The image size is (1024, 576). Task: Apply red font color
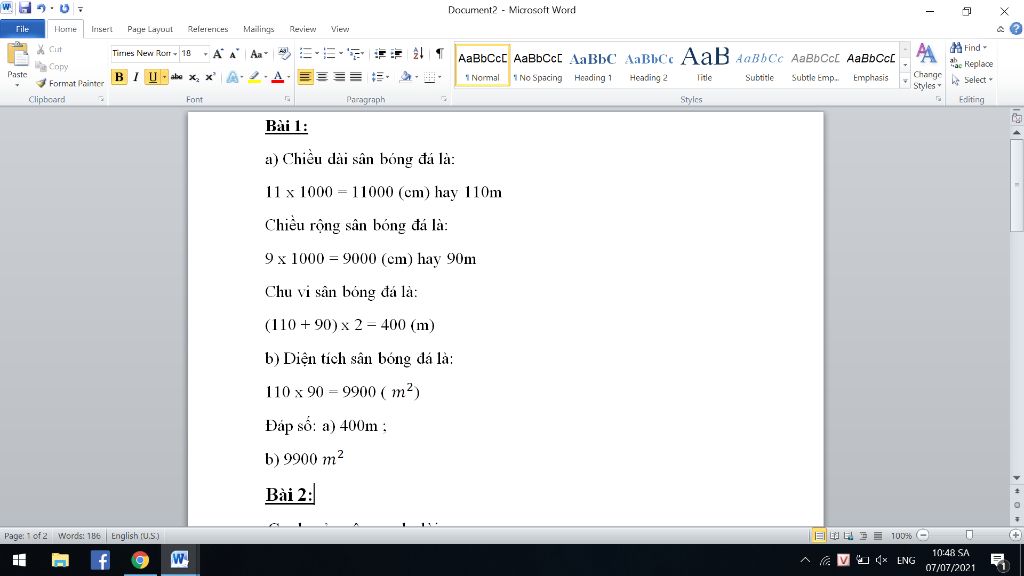click(278, 77)
